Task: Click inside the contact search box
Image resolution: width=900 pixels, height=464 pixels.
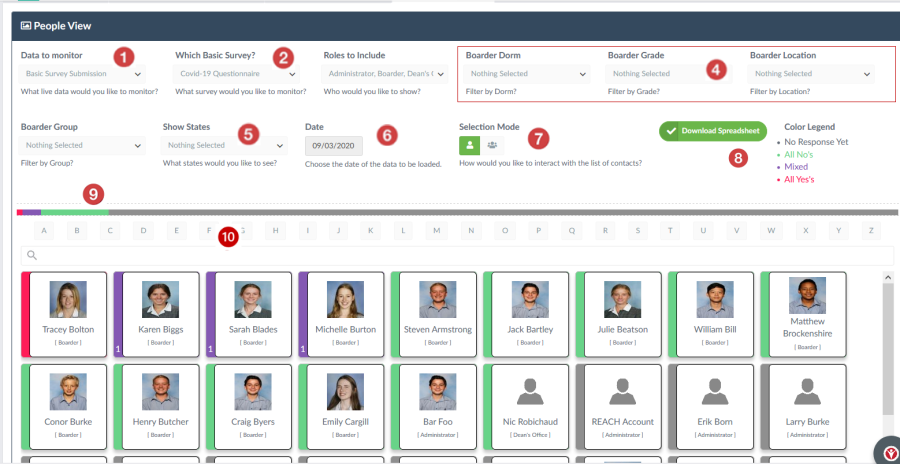Action: pos(457,256)
